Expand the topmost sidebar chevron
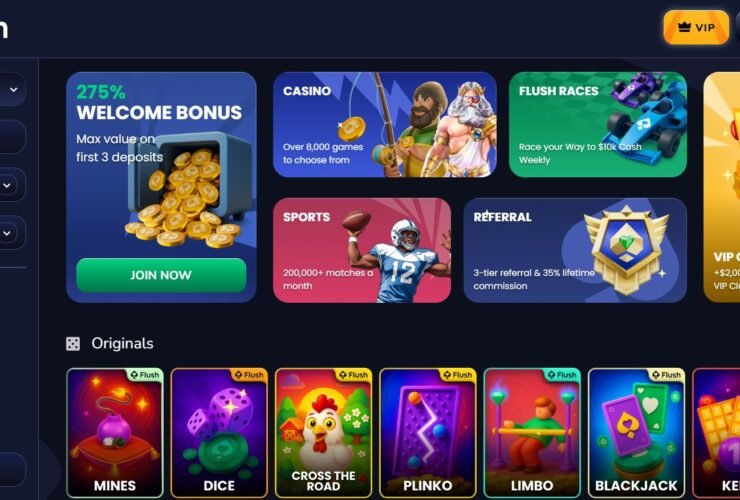 coord(14,89)
